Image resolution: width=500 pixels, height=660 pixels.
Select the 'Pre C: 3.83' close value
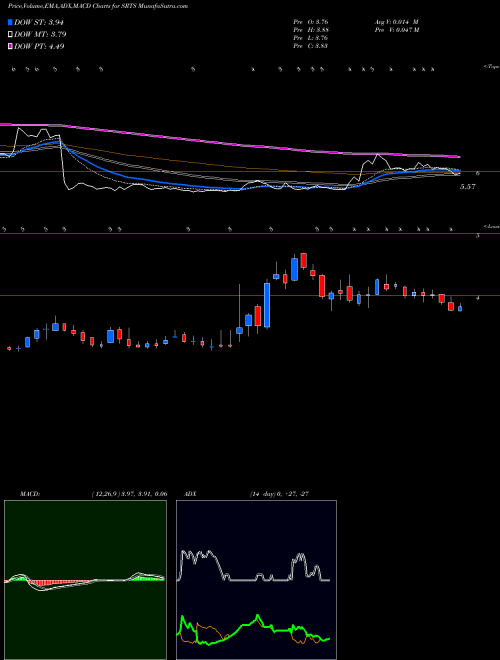pyautogui.click(x=311, y=46)
